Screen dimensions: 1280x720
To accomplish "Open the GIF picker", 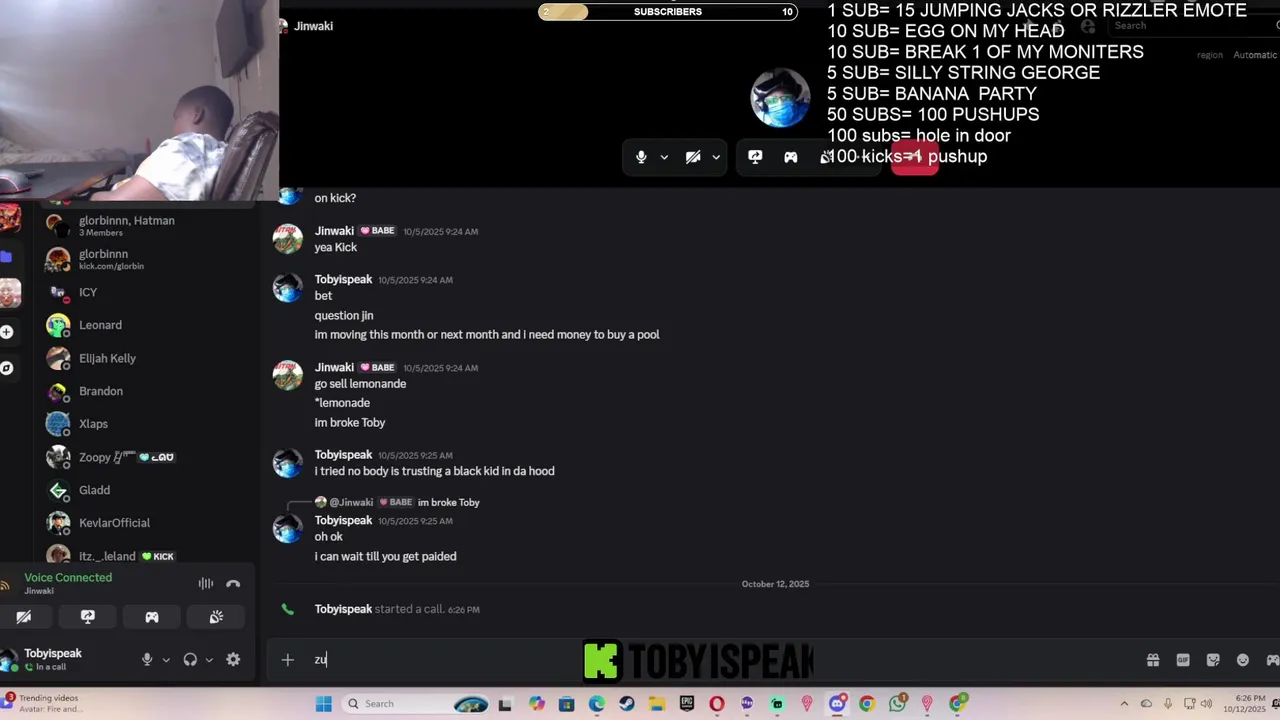I will click(1183, 660).
